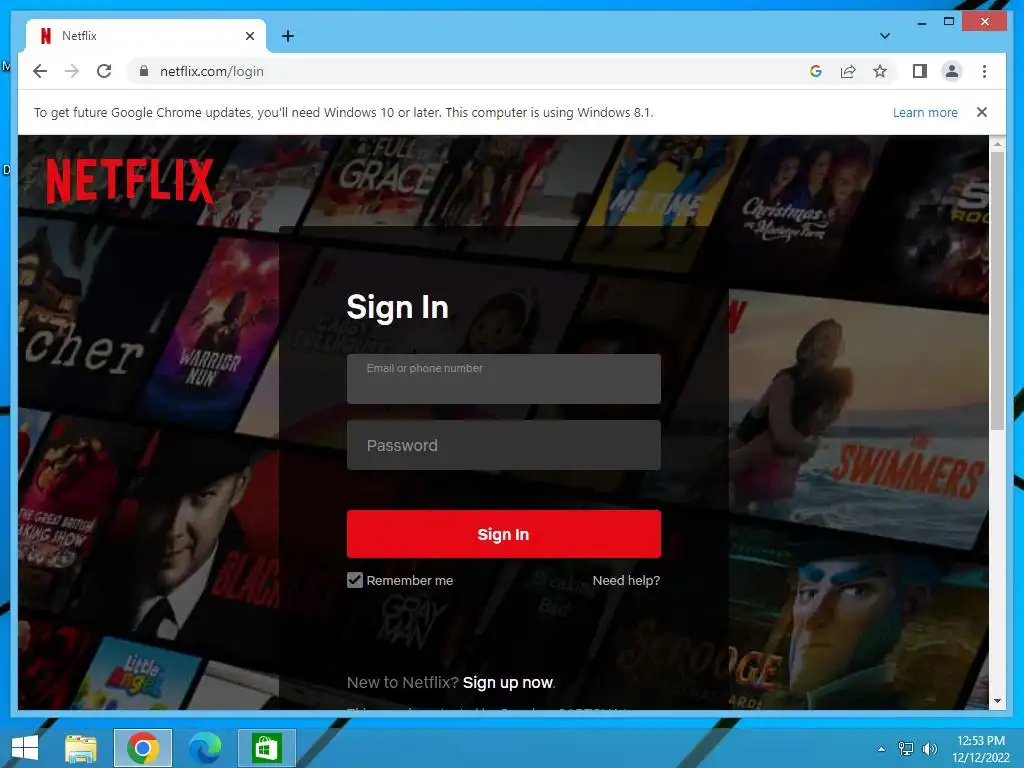
Task: Dismiss the Chrome update notification bar
Action: (x=981, y=112)
